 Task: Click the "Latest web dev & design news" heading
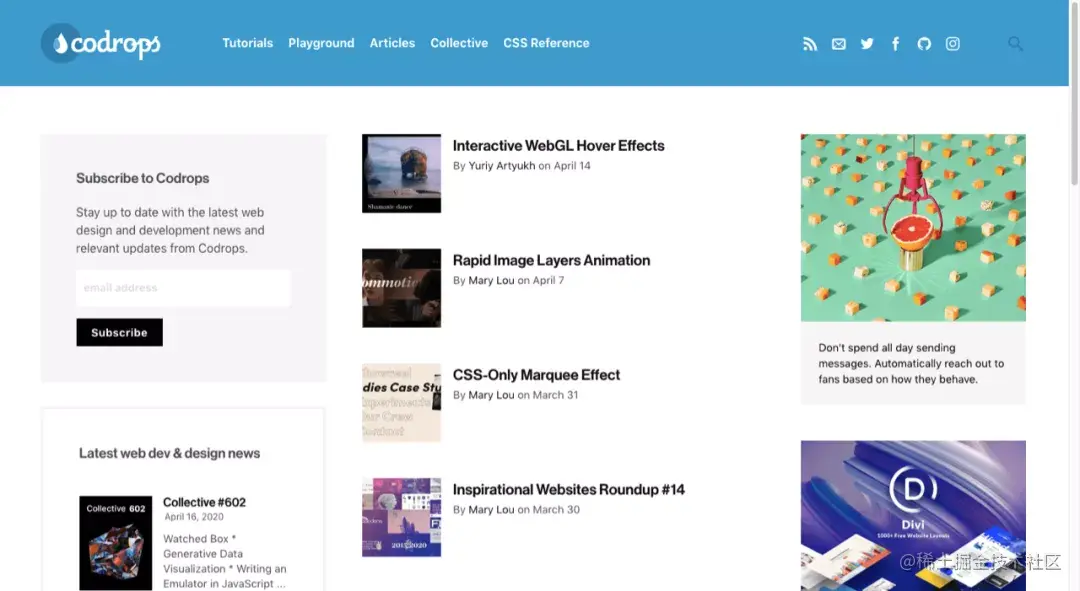169,453
